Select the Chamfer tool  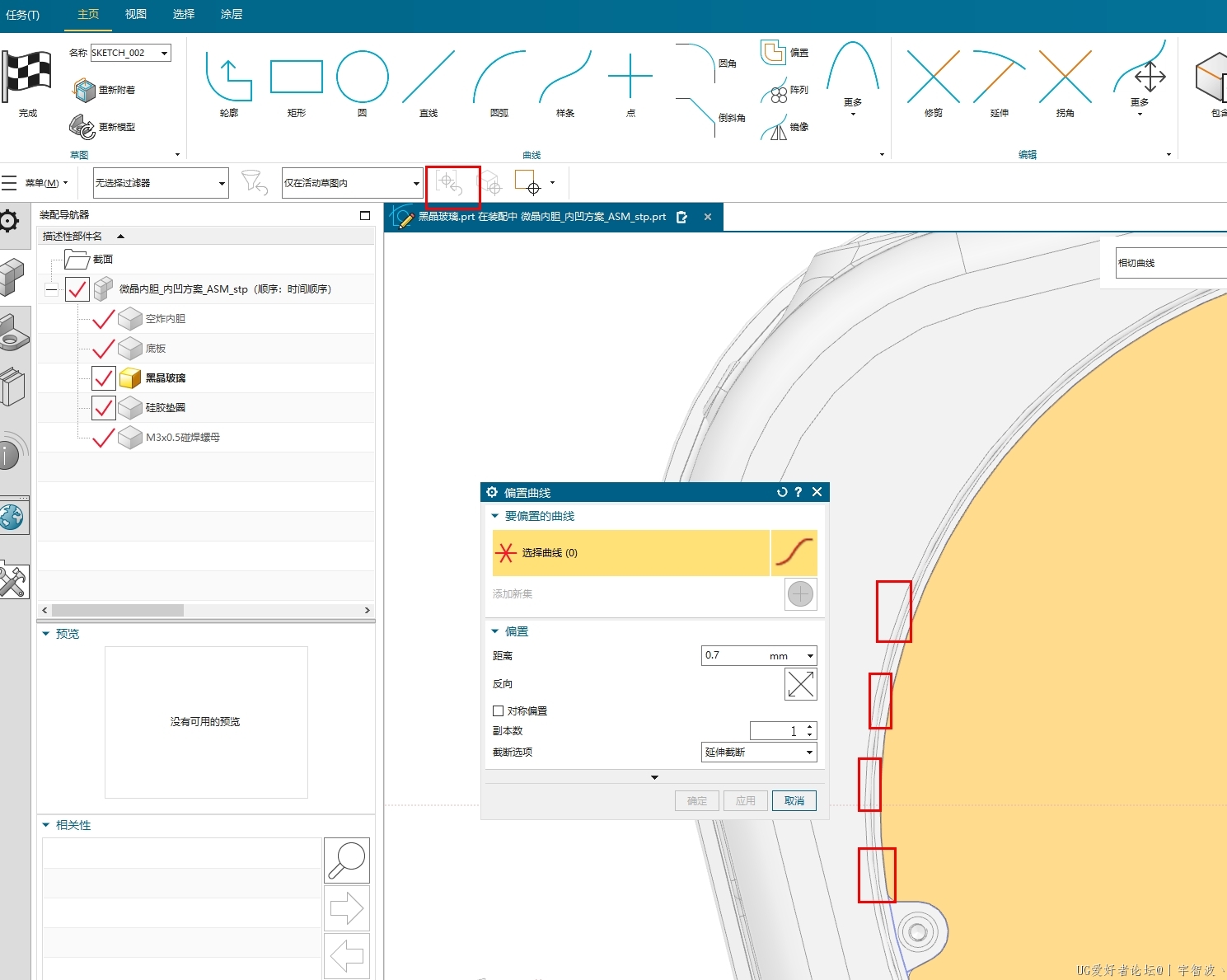[x=697, y=116]
